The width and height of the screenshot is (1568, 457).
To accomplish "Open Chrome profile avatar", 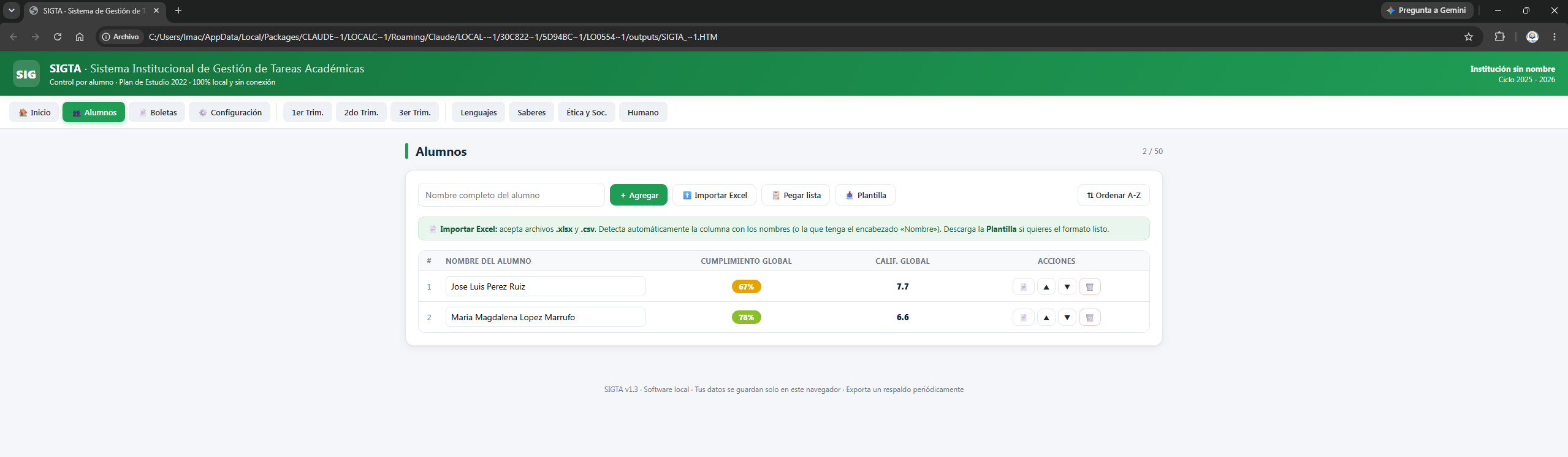I will (x=1532, y=37).
